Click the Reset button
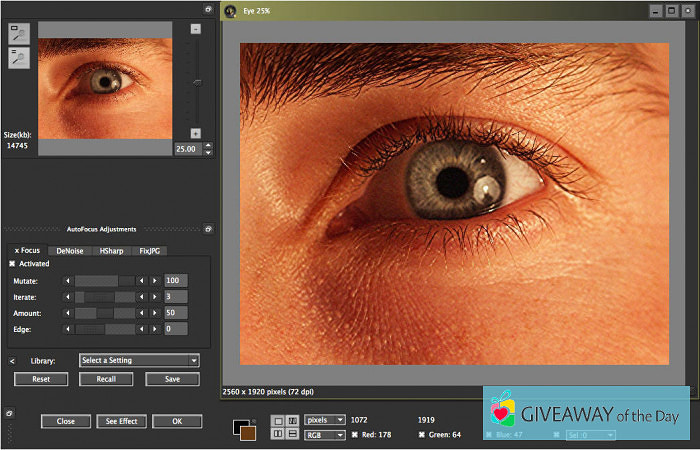The height and width of the screenshot is (450, 700). (x=41, y=379)
